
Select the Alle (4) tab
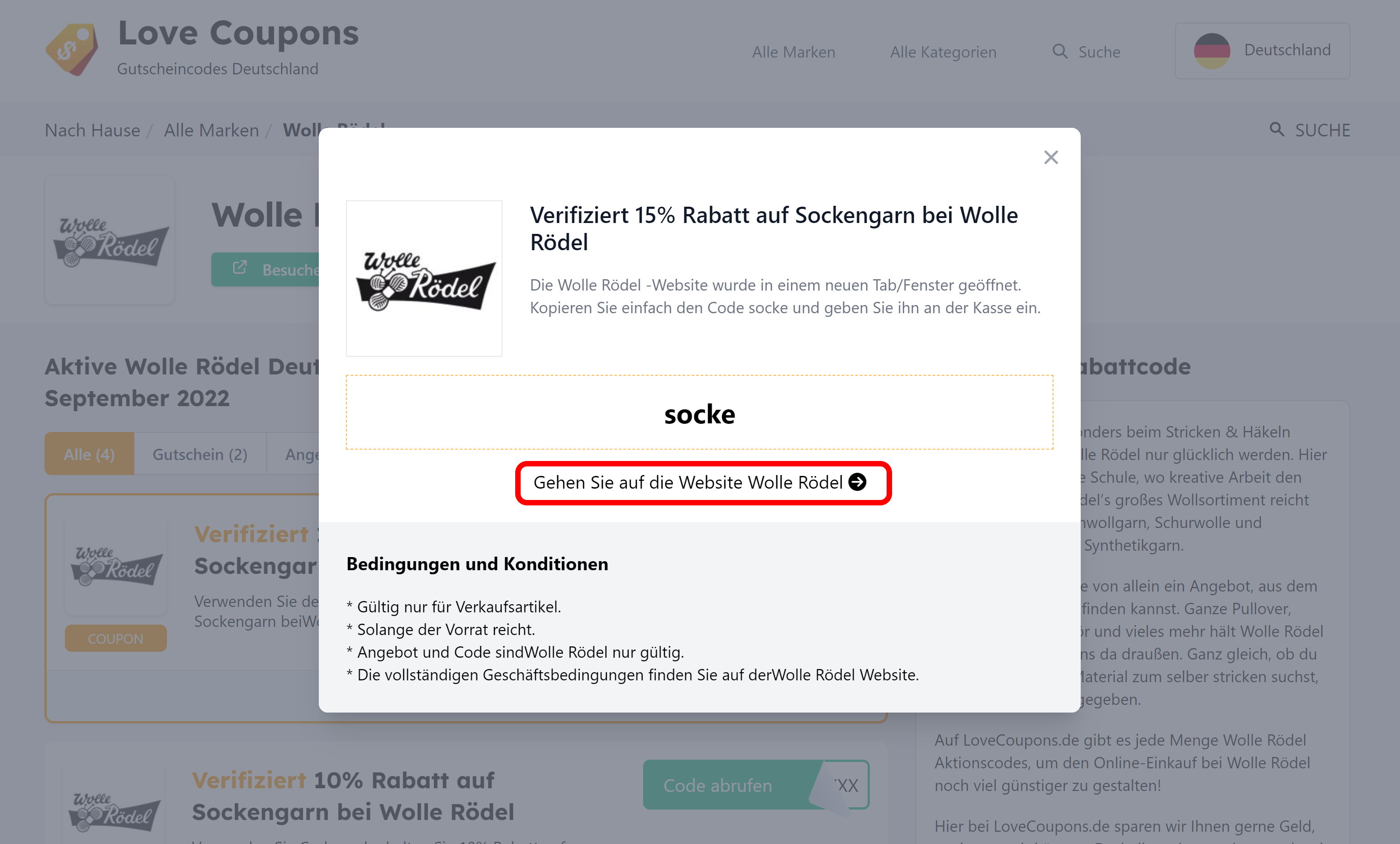[89, 454]
